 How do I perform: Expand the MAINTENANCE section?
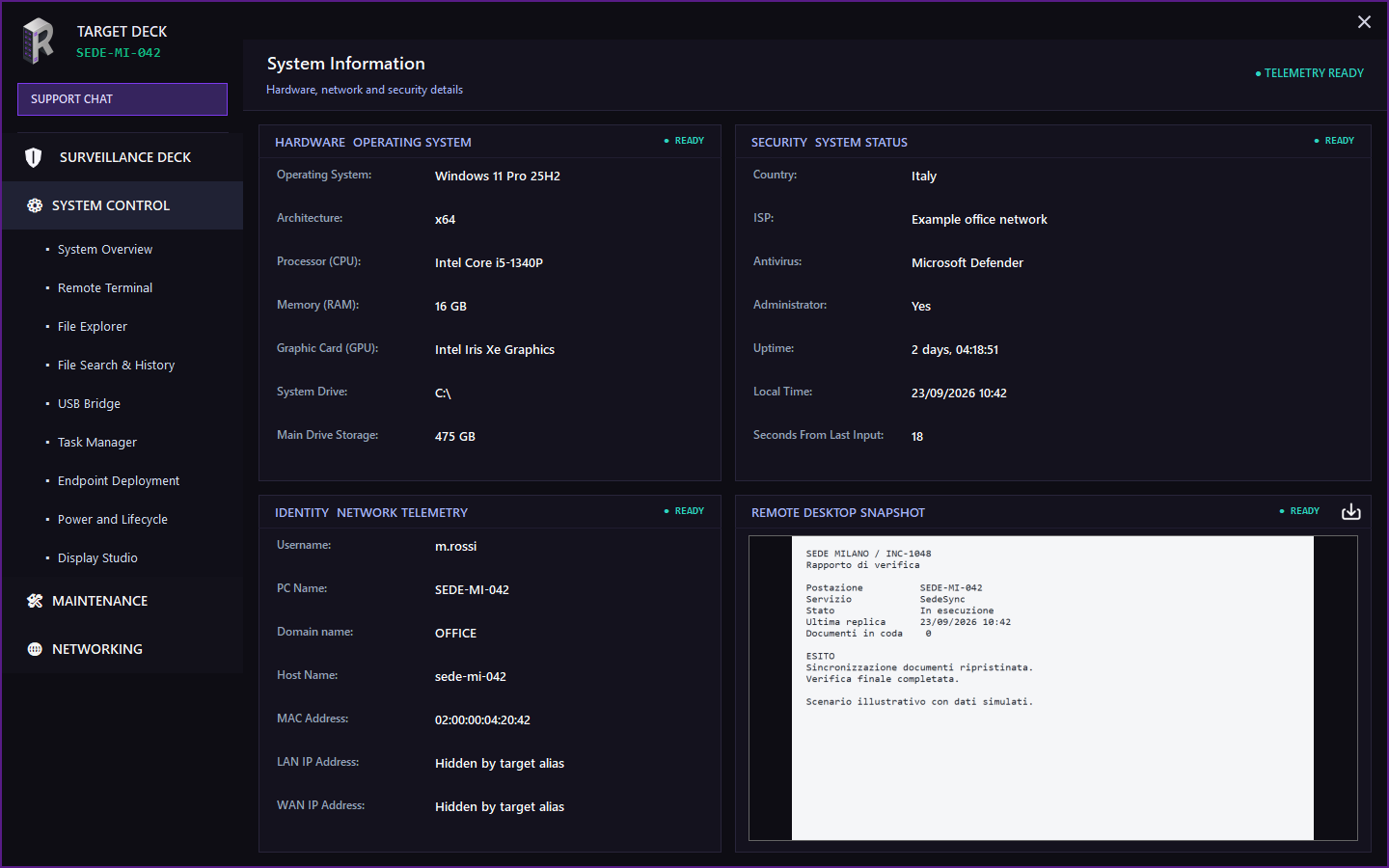(x=122, y=601)
